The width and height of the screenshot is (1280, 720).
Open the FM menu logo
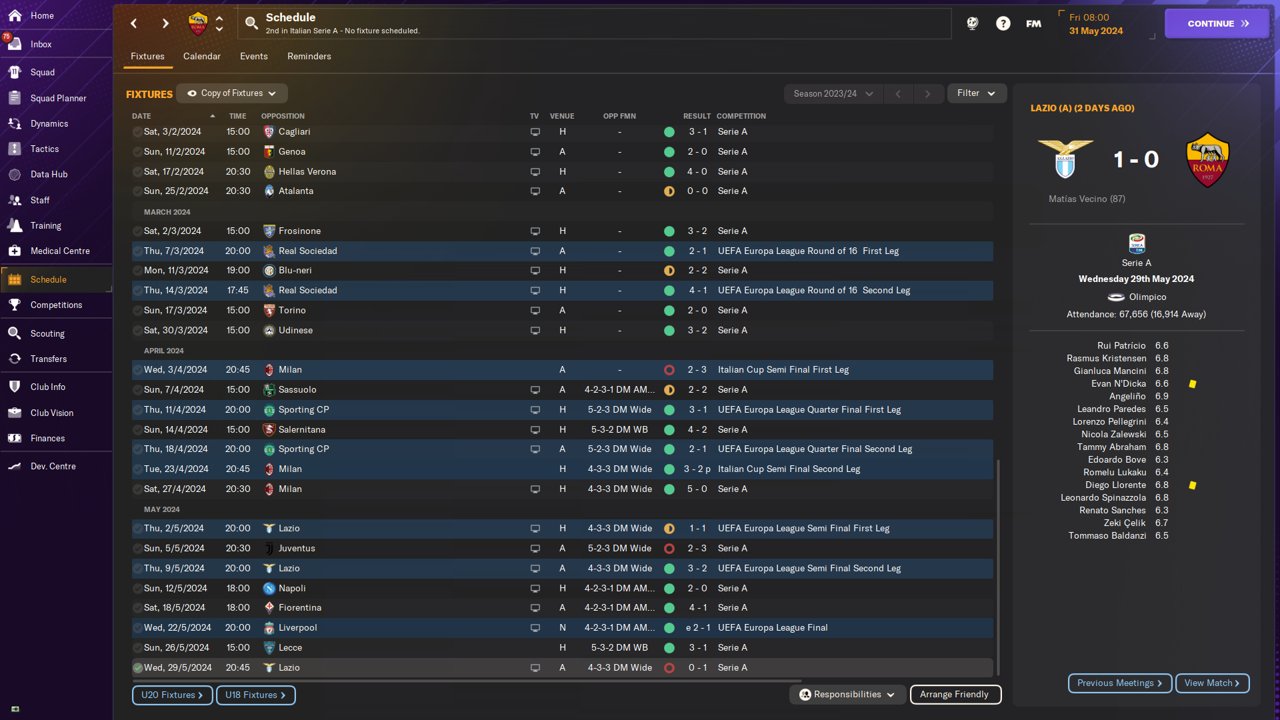[x=1034, y=23]
